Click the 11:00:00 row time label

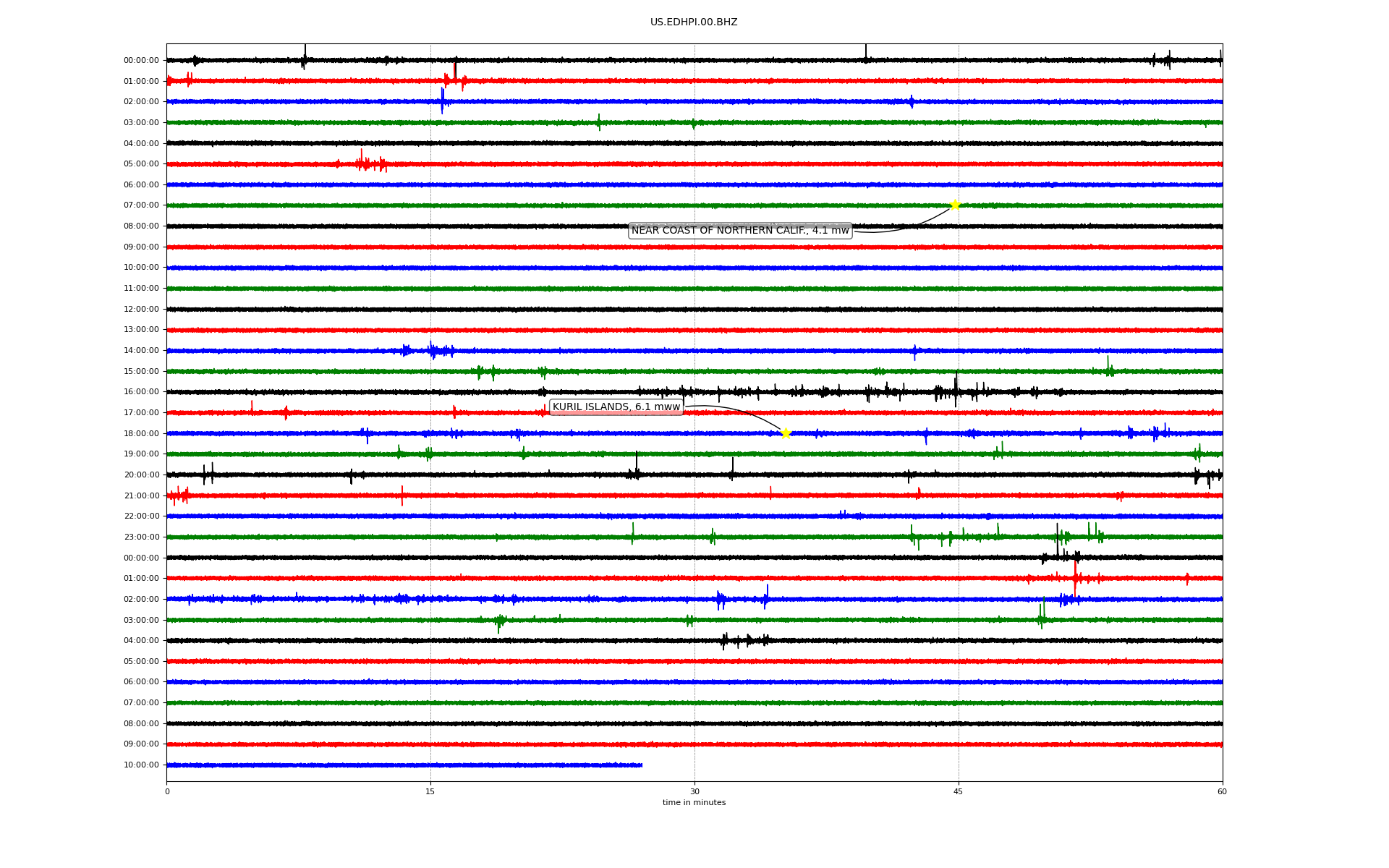141,289
